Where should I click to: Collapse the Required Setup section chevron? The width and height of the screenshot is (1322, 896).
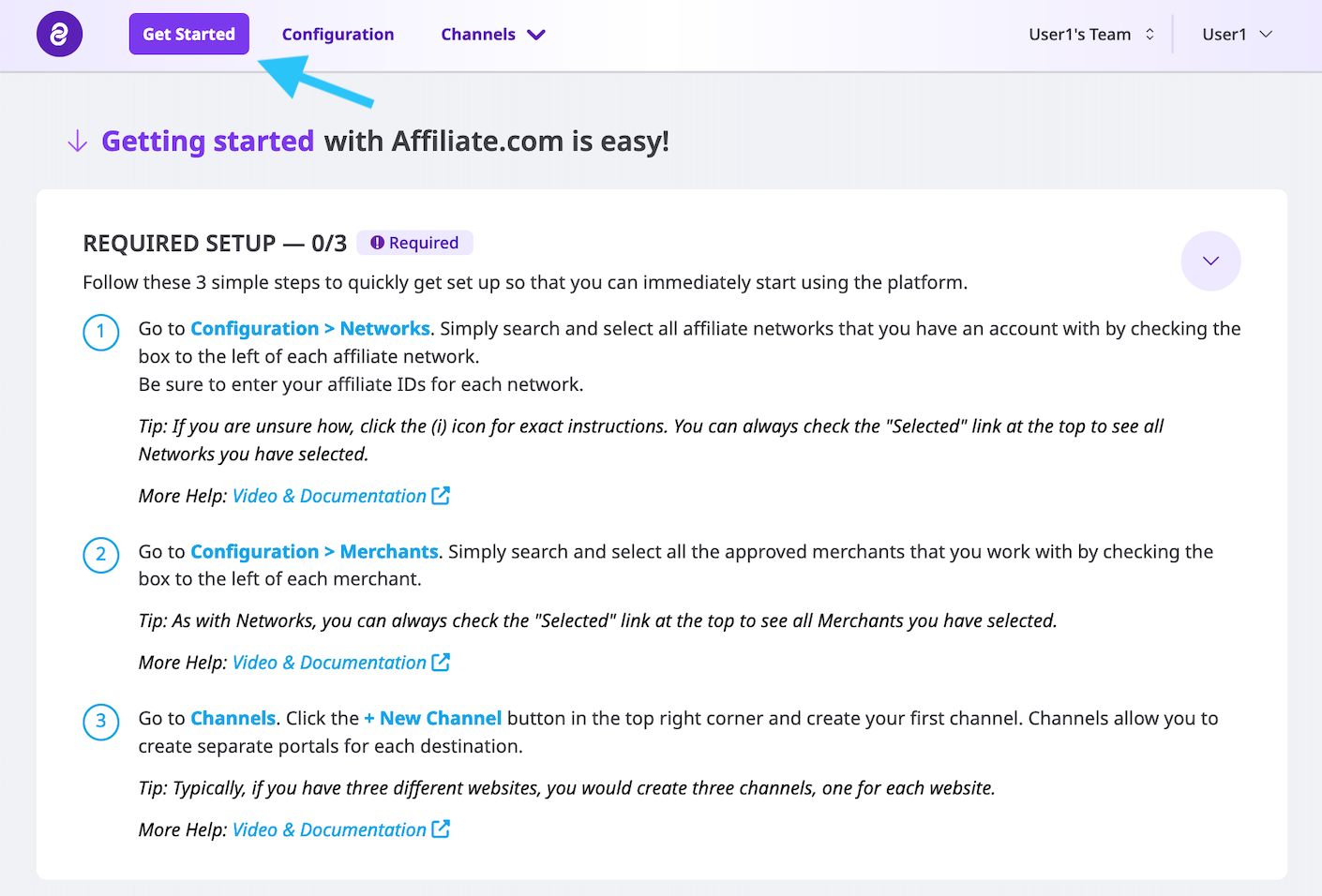pos(1210,261)
